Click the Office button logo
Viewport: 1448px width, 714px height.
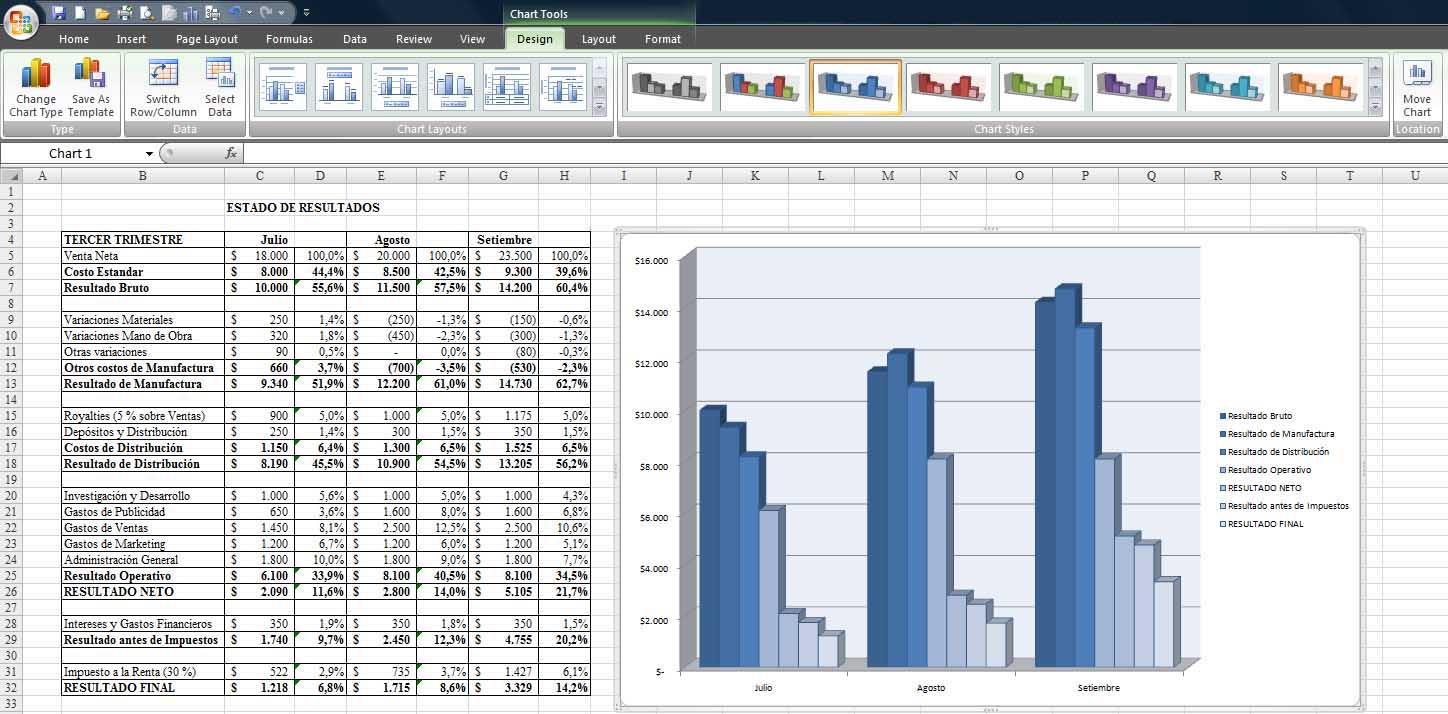(x=20, y=20)
